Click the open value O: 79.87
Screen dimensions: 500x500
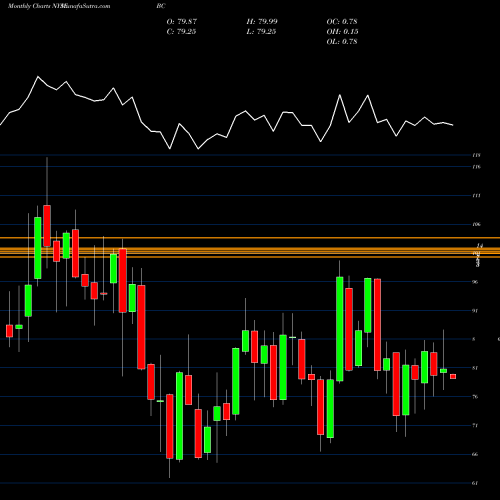182,22
